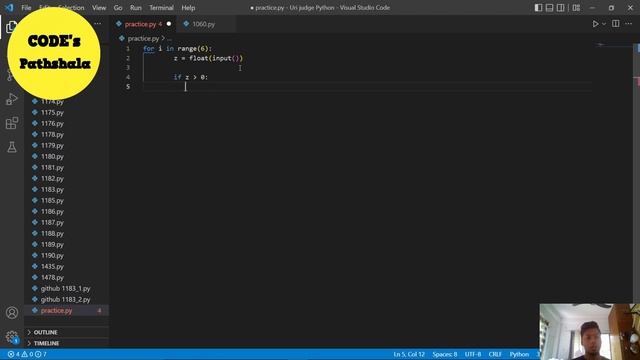Open 1182.py in the explorer
Viewport: 640px width, 360px height.
tap(52, 178)
